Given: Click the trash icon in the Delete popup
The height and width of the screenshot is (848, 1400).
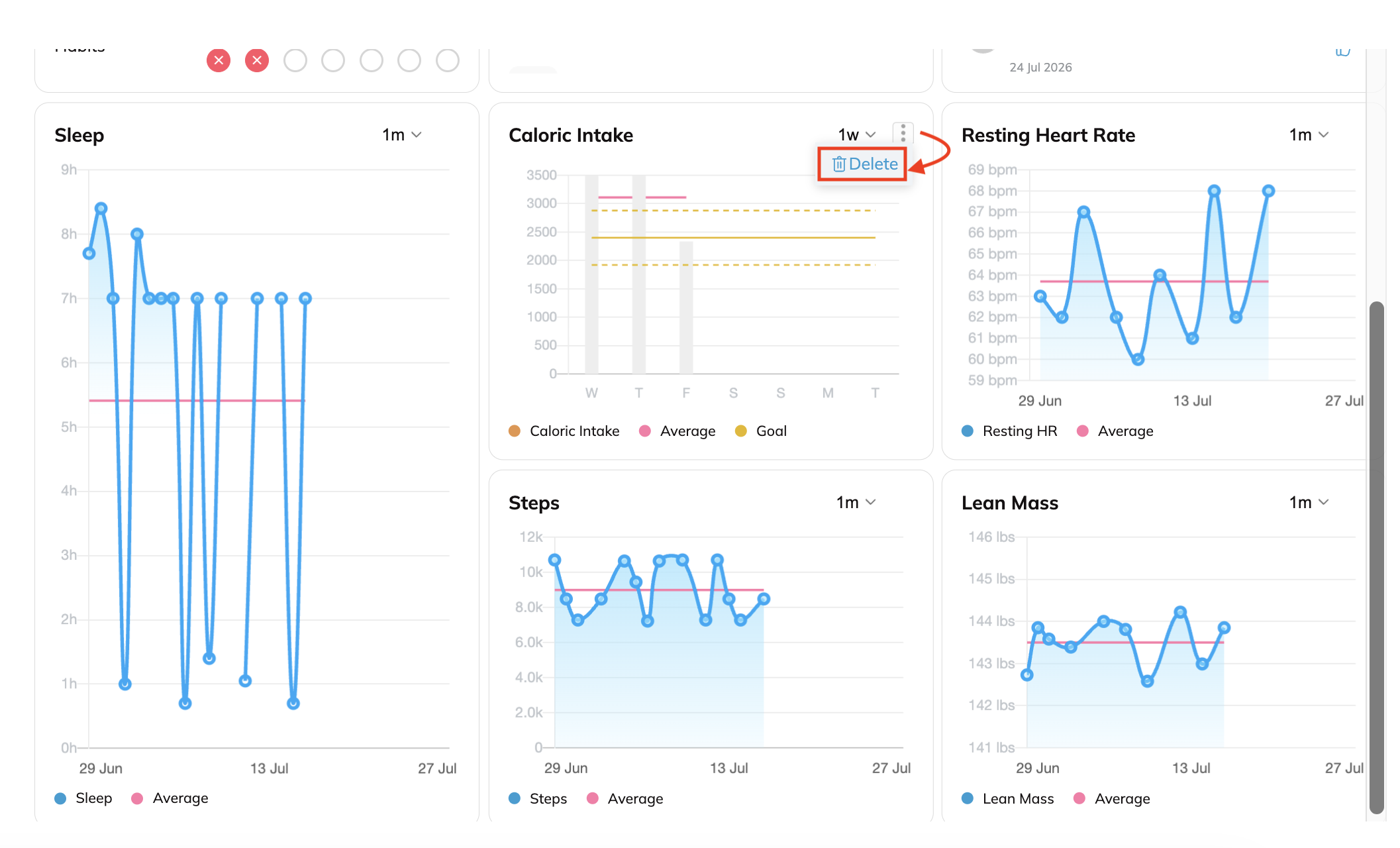Looking at the screenshot, I should coord(838,164).
